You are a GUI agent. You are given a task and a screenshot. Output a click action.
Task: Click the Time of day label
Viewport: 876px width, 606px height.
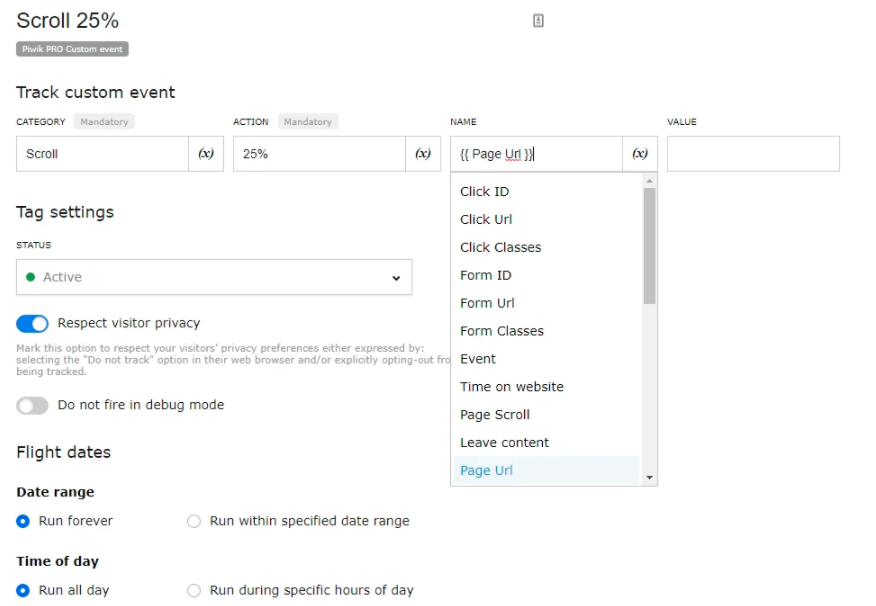[x=58, y=561]
